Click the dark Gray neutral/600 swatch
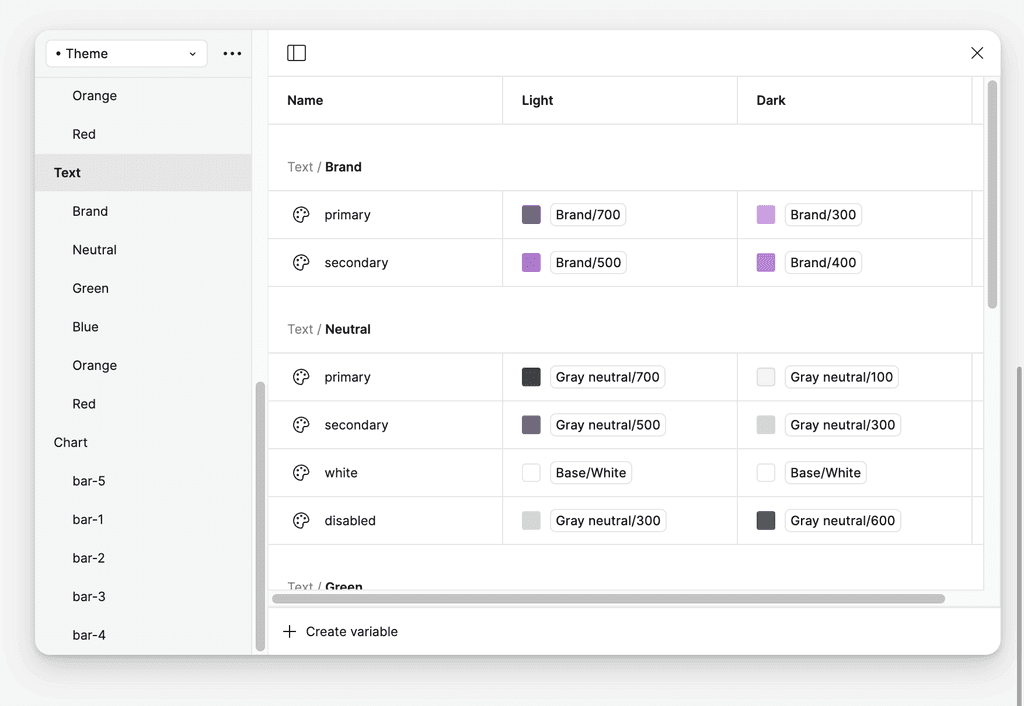 point(765,520)
